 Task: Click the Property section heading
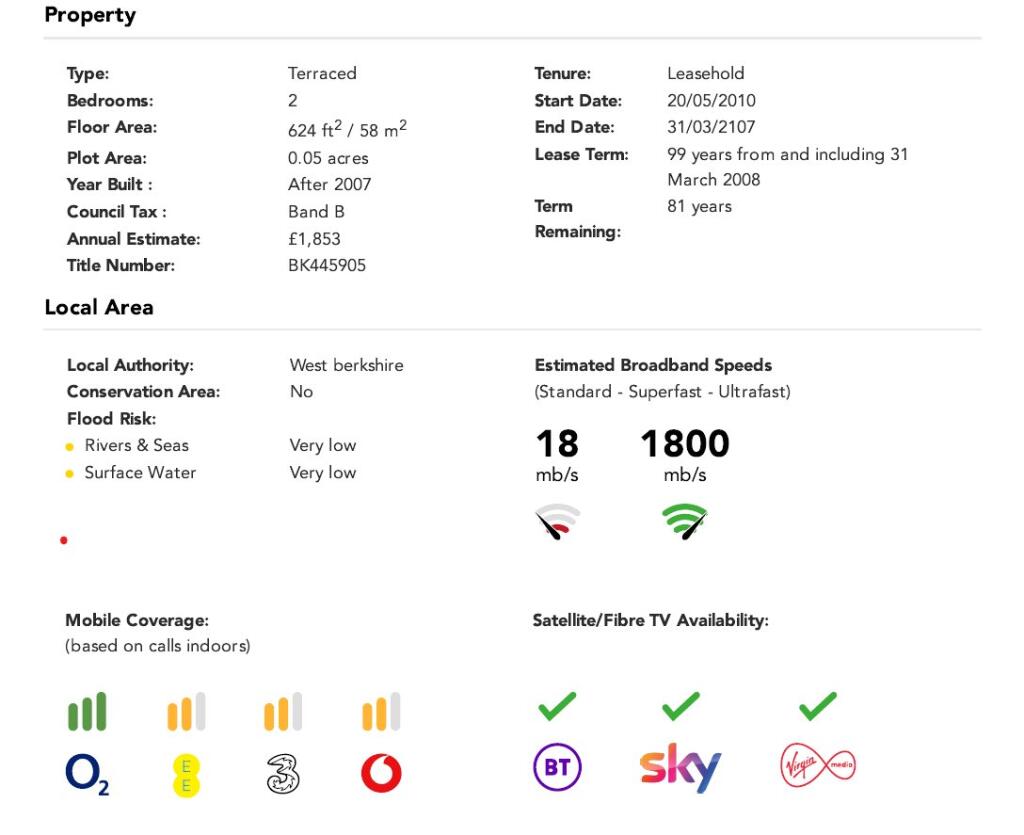tap(90, 15)
